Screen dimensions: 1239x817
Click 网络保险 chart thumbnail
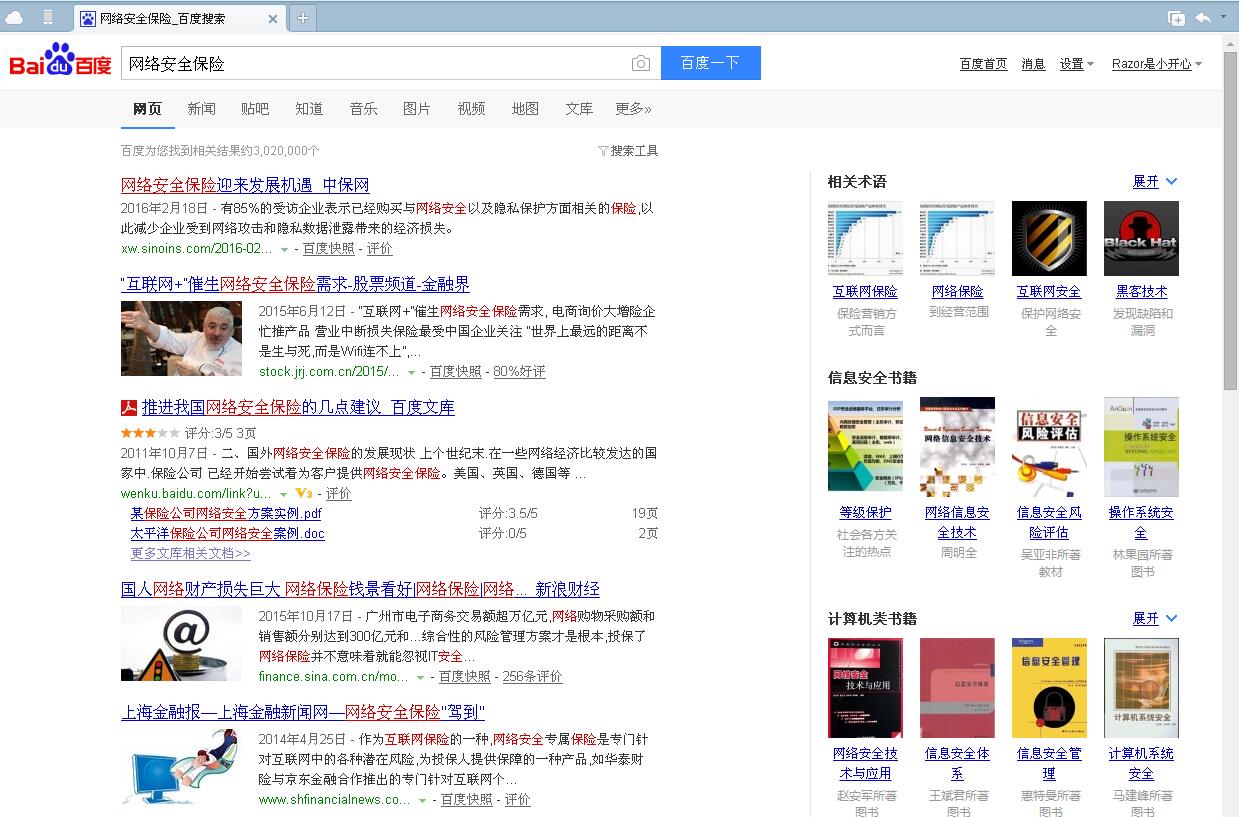point(957,238)
